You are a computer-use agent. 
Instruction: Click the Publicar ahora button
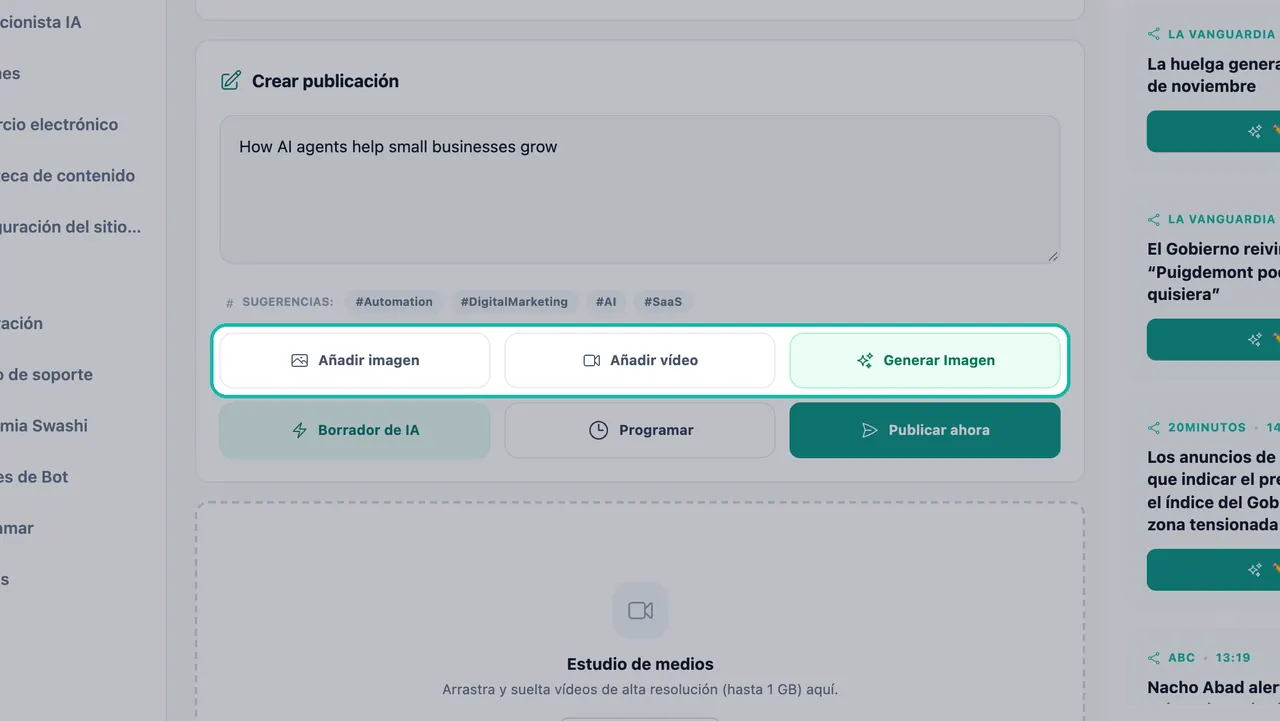coord(925,430)
